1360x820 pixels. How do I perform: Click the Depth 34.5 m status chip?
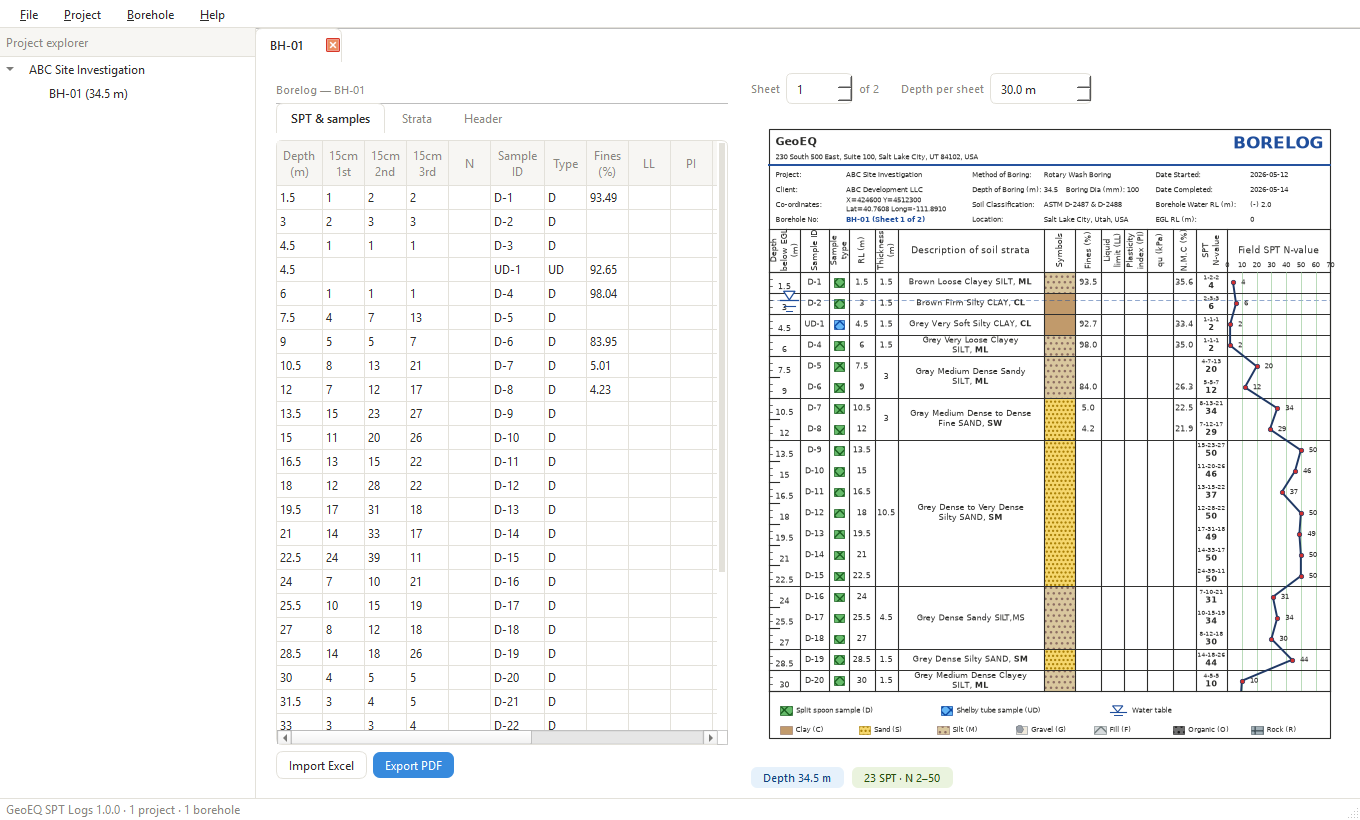[797, 778]
